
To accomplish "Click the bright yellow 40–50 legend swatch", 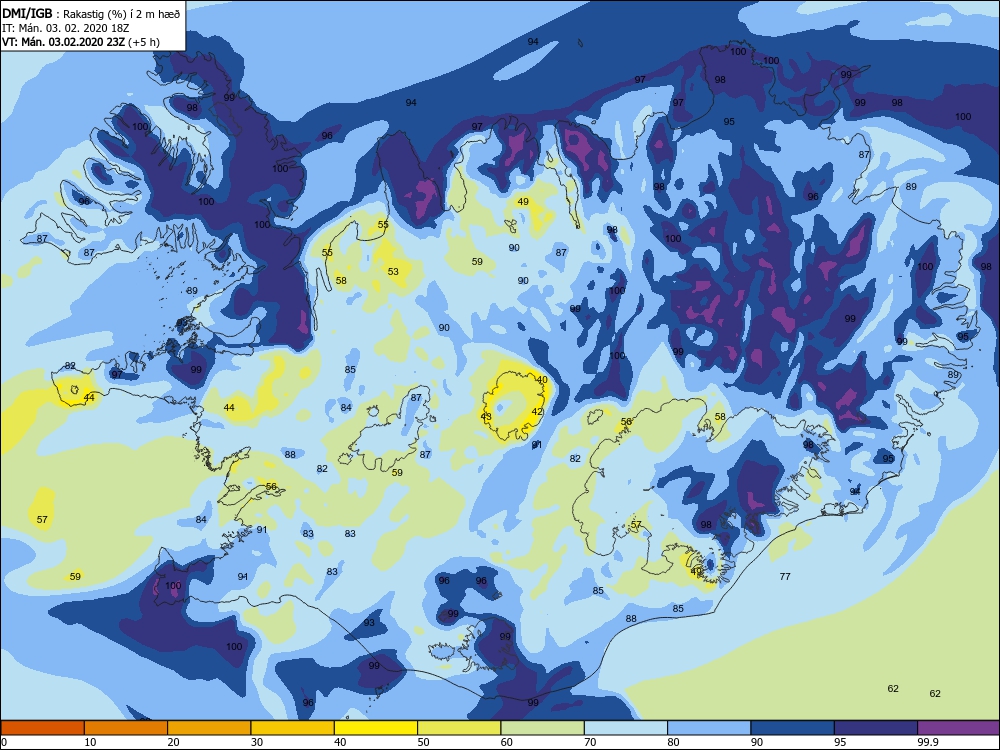I will [x=376, y=728].
